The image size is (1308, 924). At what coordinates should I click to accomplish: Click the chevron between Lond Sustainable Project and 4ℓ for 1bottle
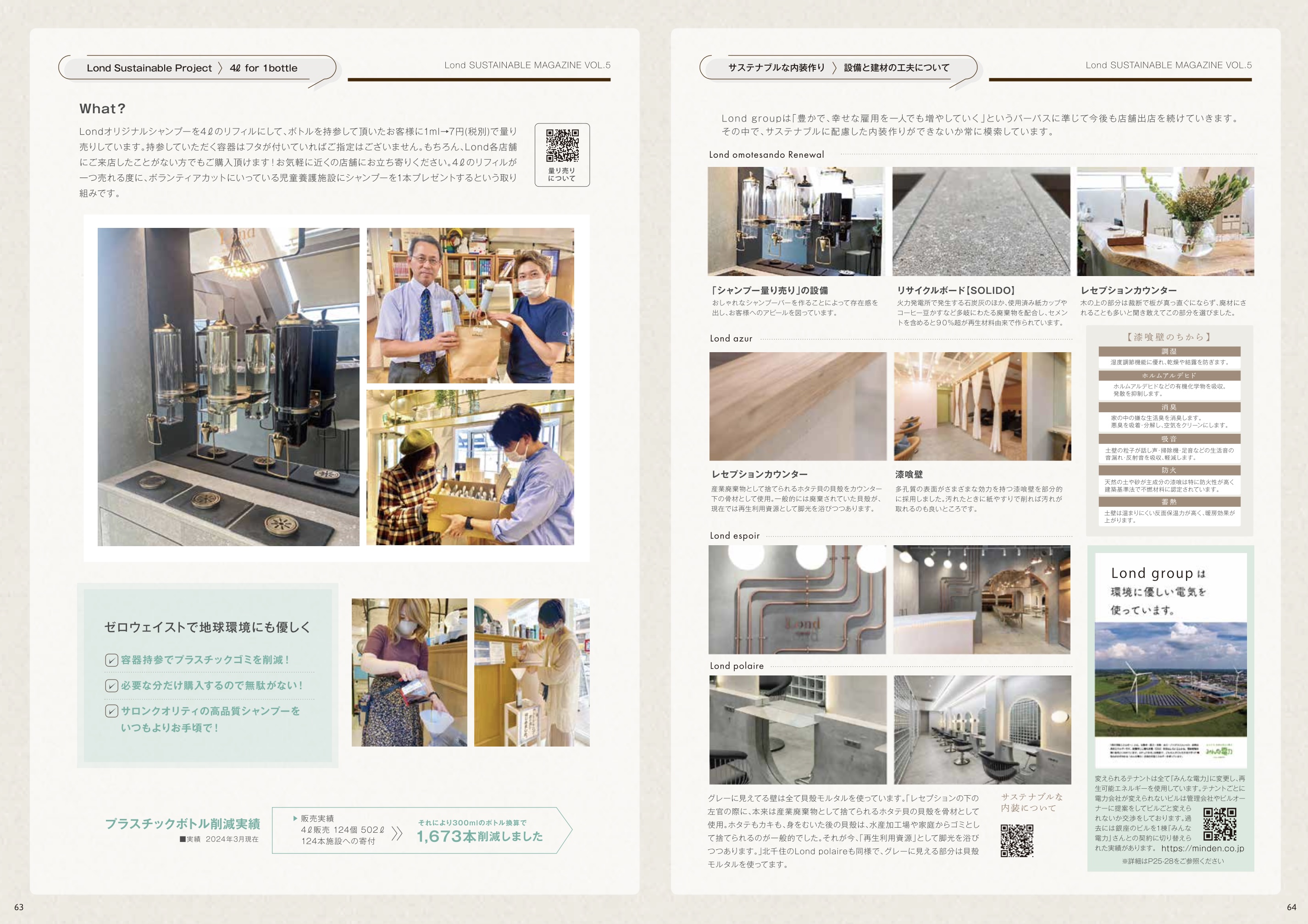click(x=221, y=68)
